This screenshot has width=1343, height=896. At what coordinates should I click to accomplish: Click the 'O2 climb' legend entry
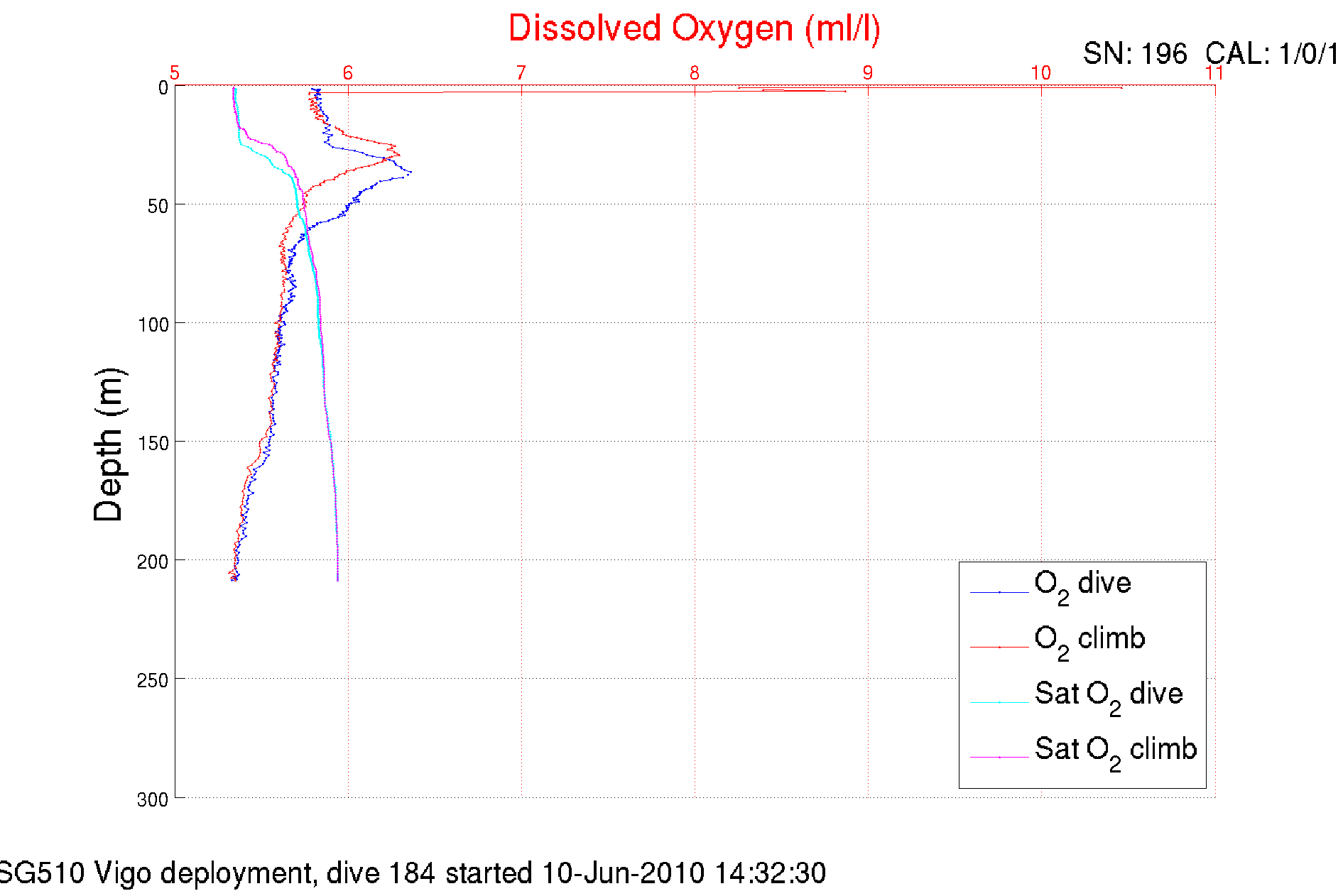point(1089,643)
